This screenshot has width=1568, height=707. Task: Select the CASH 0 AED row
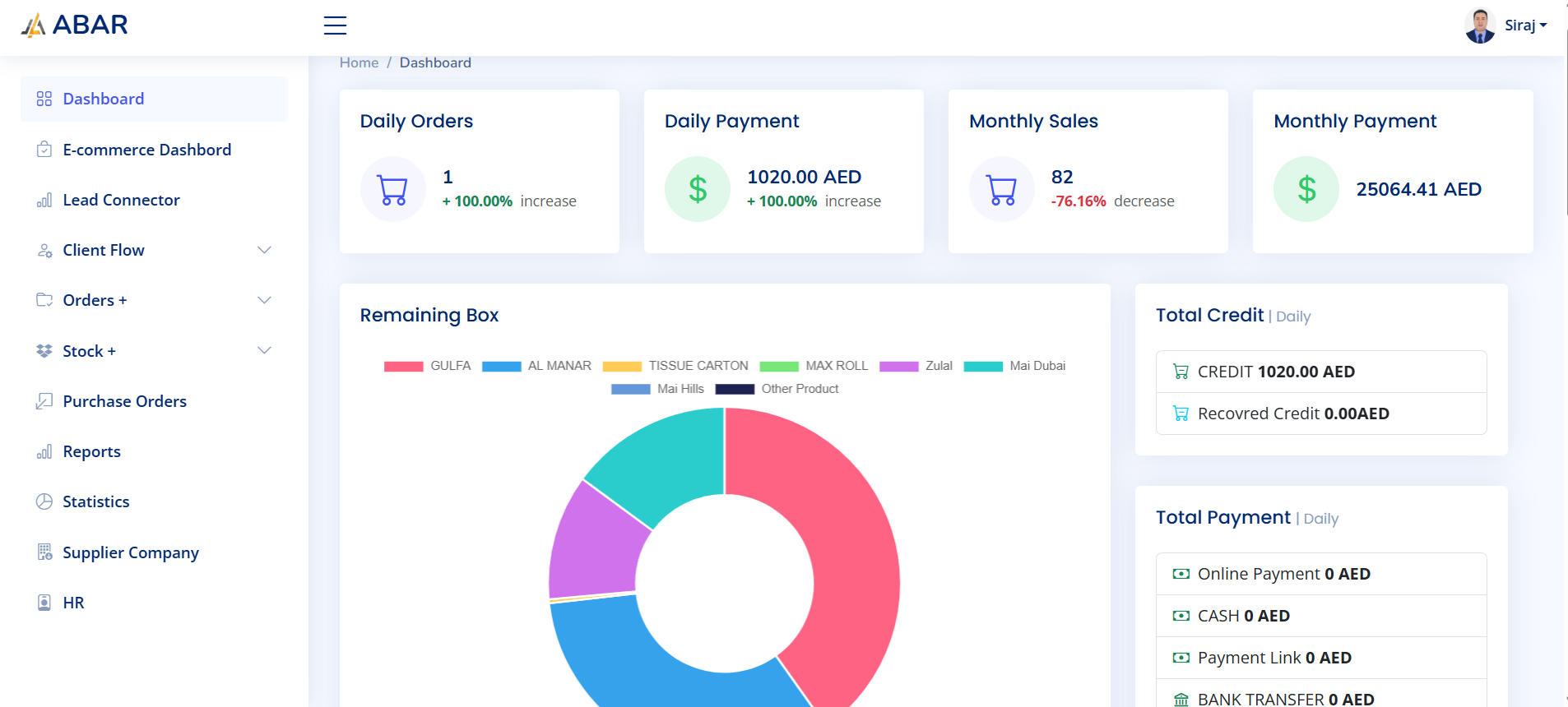coord(1321,616)
